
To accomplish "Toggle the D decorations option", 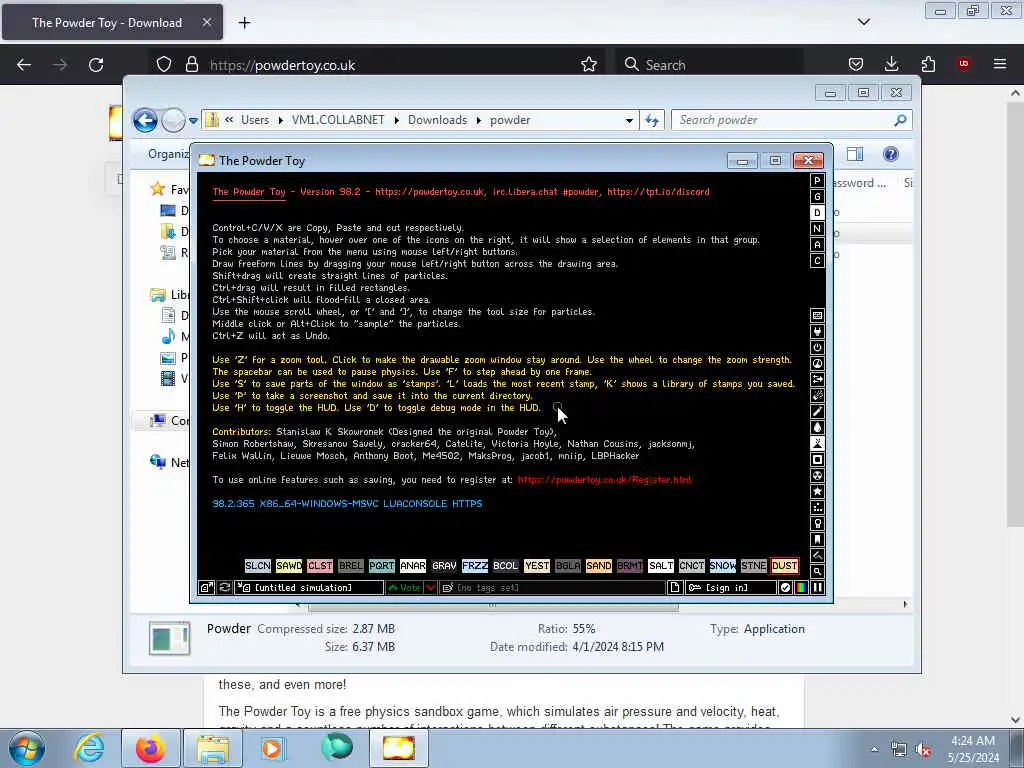I will tap(817, 213).
